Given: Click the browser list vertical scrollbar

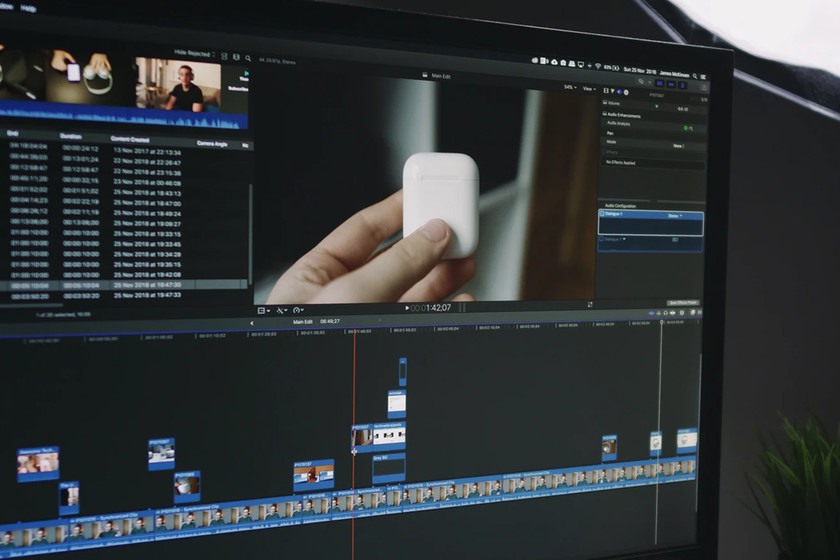Looking at the screenshot, I should coord(250,233).
